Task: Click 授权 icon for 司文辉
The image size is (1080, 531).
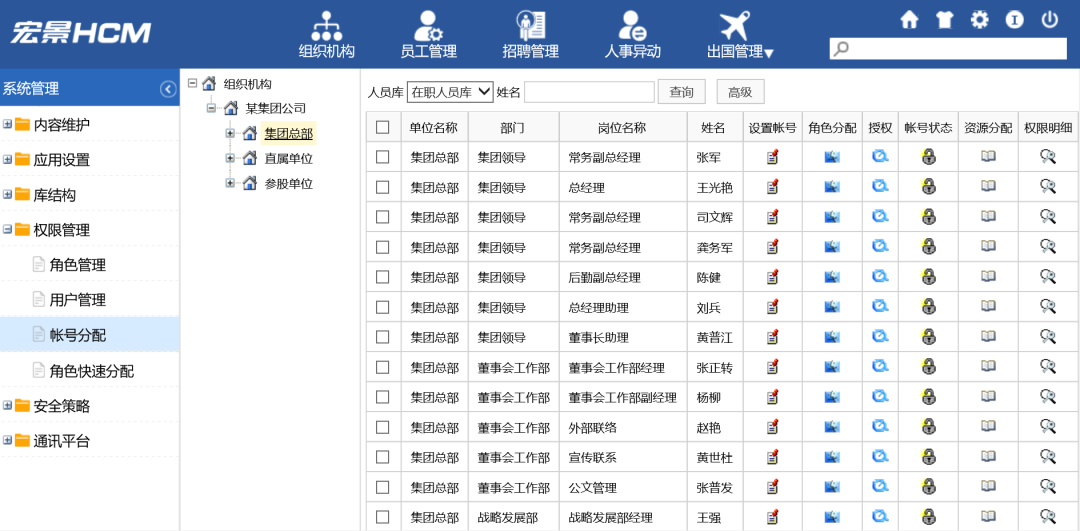Action: pos(880,217)
